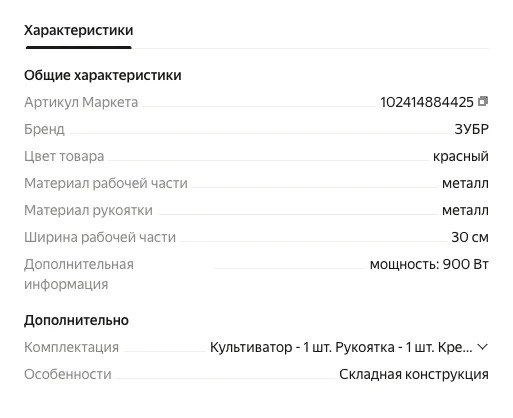Expand the Комплектация chevron
Viewport: 513px width, 418px height.
click(x=482, y=347)
